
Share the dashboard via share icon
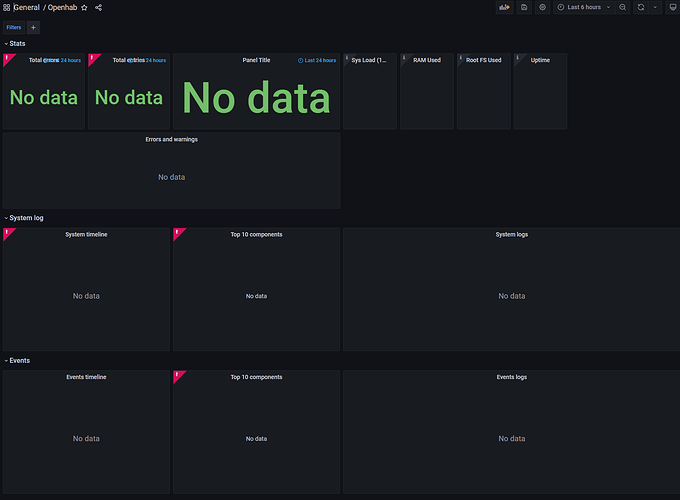coord(98,7)
